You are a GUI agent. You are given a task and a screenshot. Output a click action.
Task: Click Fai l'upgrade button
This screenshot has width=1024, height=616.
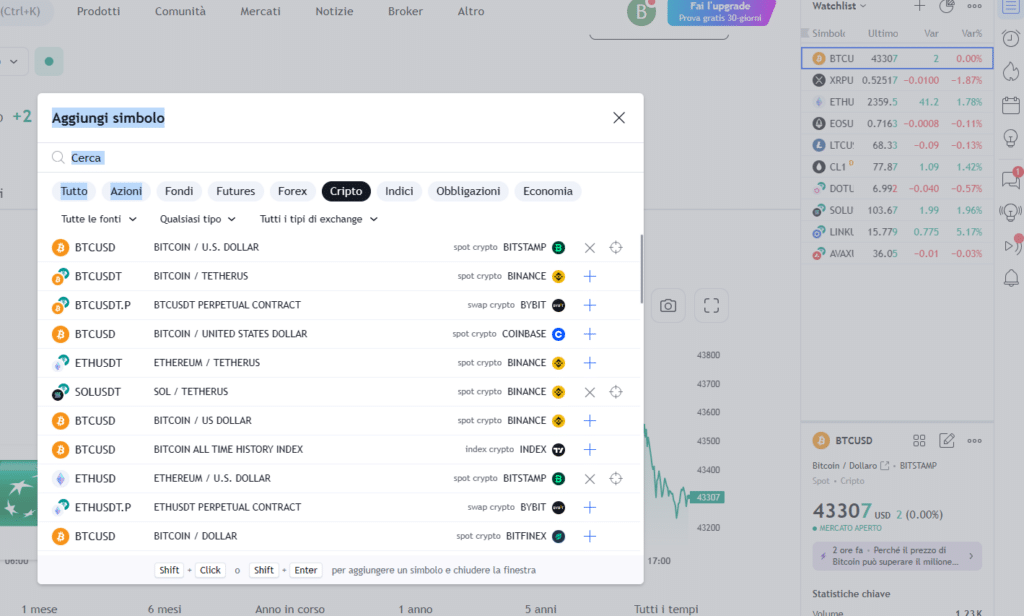[720, 12]
